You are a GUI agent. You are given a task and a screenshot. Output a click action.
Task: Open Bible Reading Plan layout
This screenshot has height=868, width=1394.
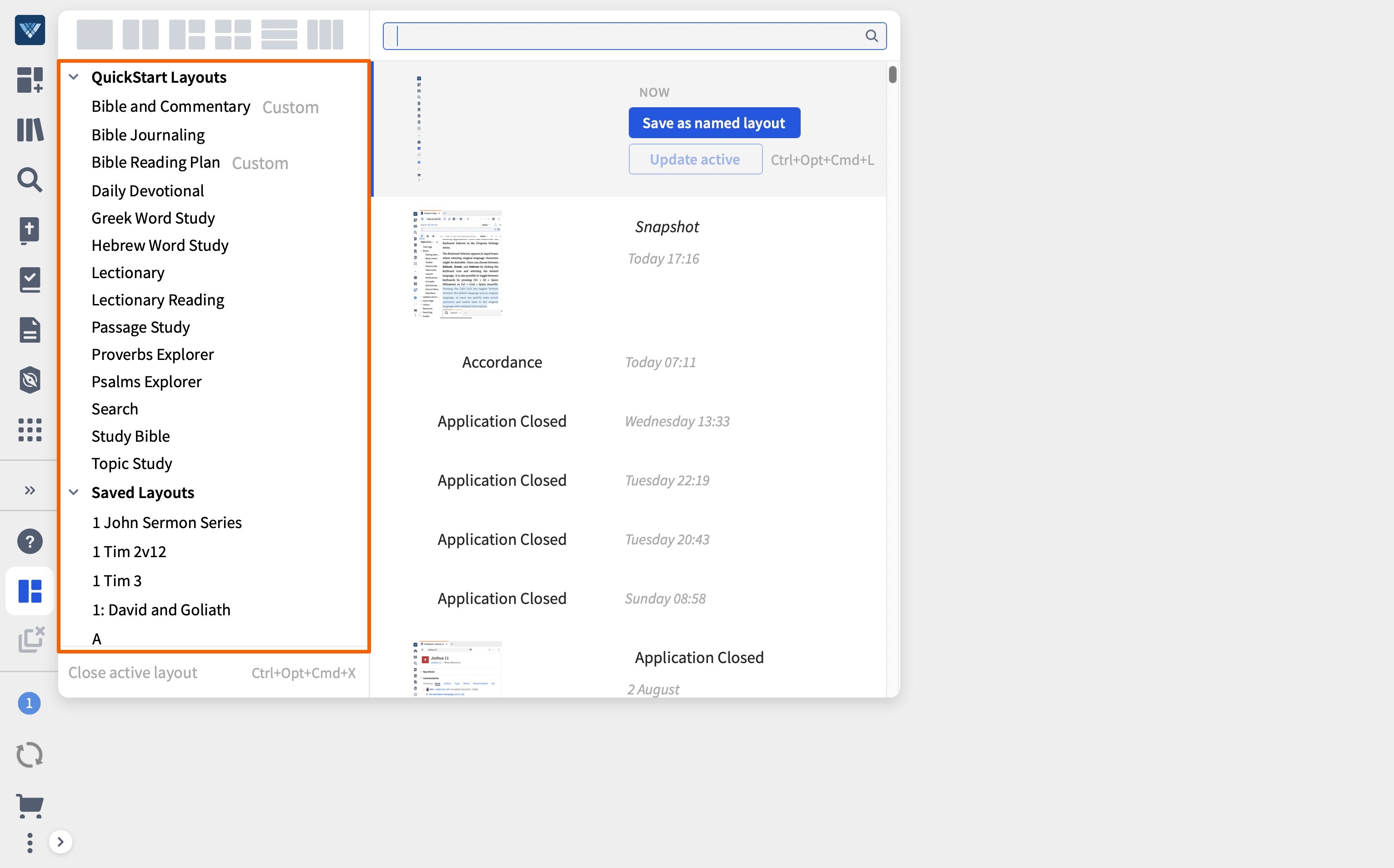(155, 162)
